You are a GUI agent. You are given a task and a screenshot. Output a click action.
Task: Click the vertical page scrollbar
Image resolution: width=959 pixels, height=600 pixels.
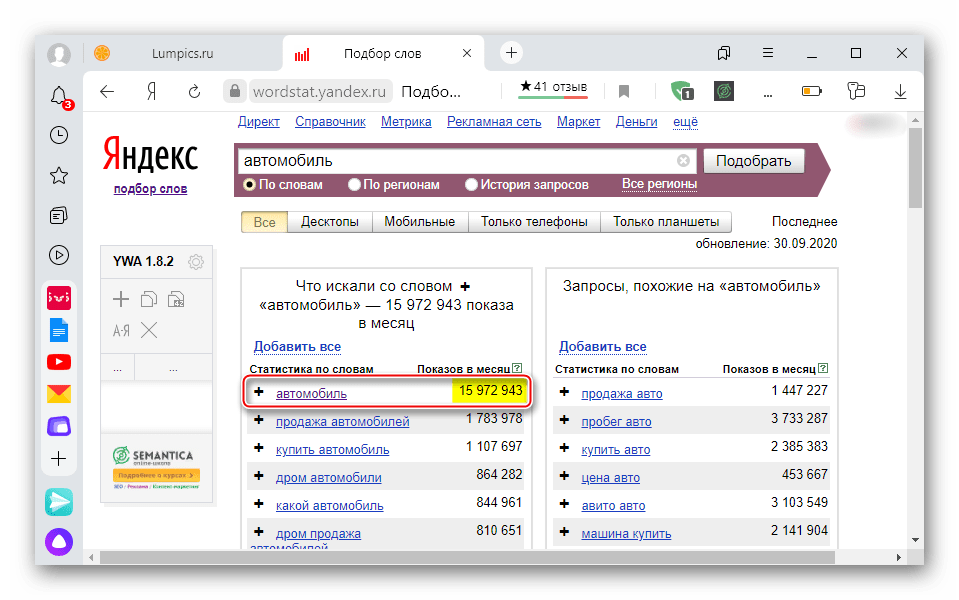(915, 168)
